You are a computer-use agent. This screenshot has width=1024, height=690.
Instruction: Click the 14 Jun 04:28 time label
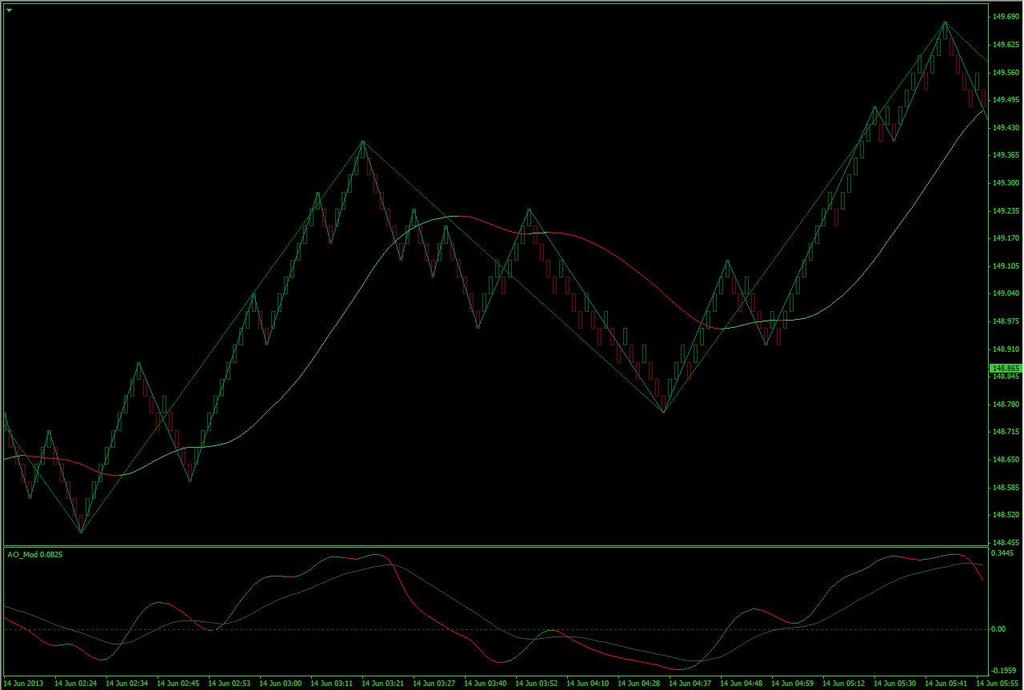[x=639, y=683]
